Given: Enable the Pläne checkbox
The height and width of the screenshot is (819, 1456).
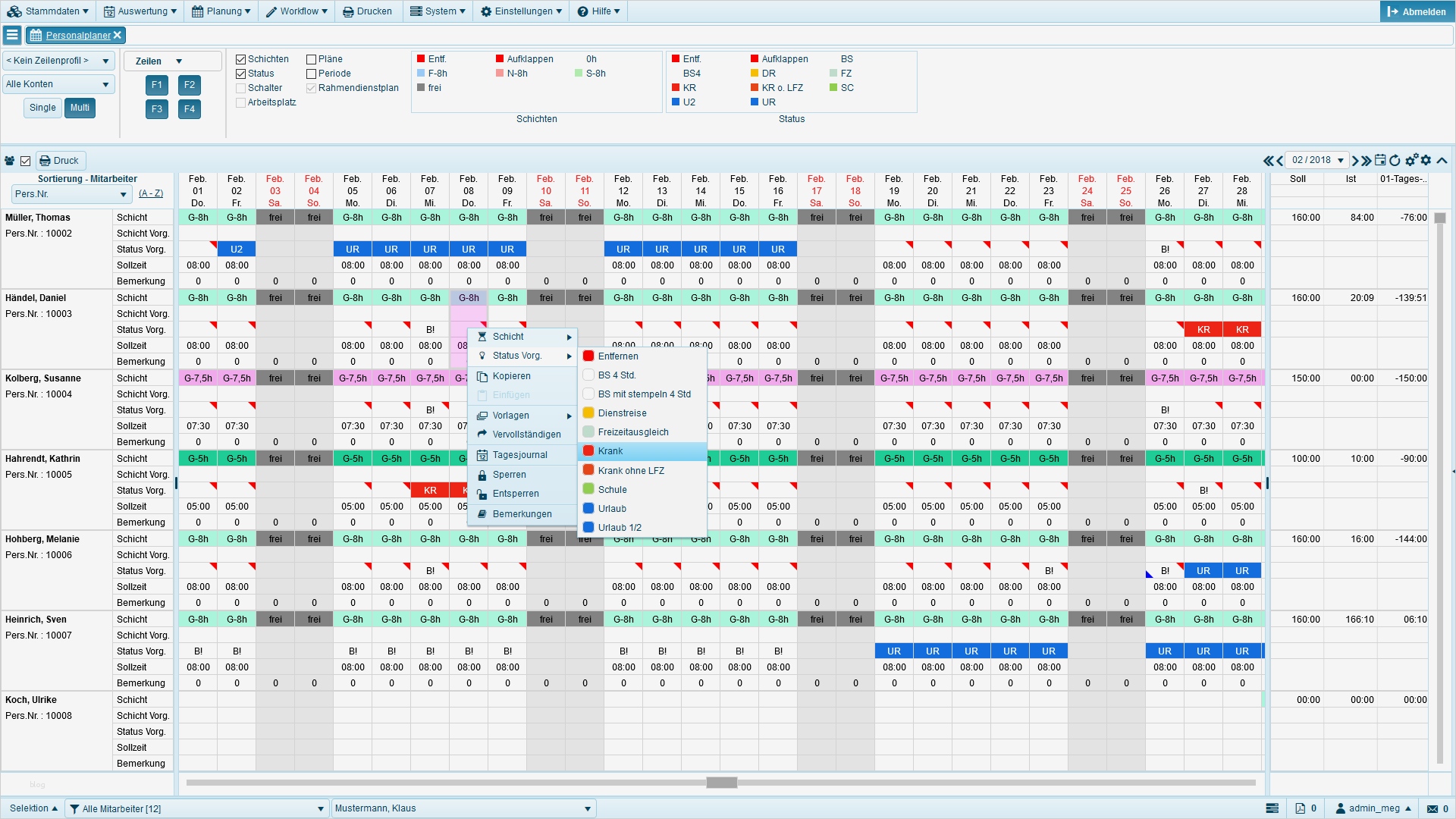Looking at the screenshot, I should pos(312,59).
